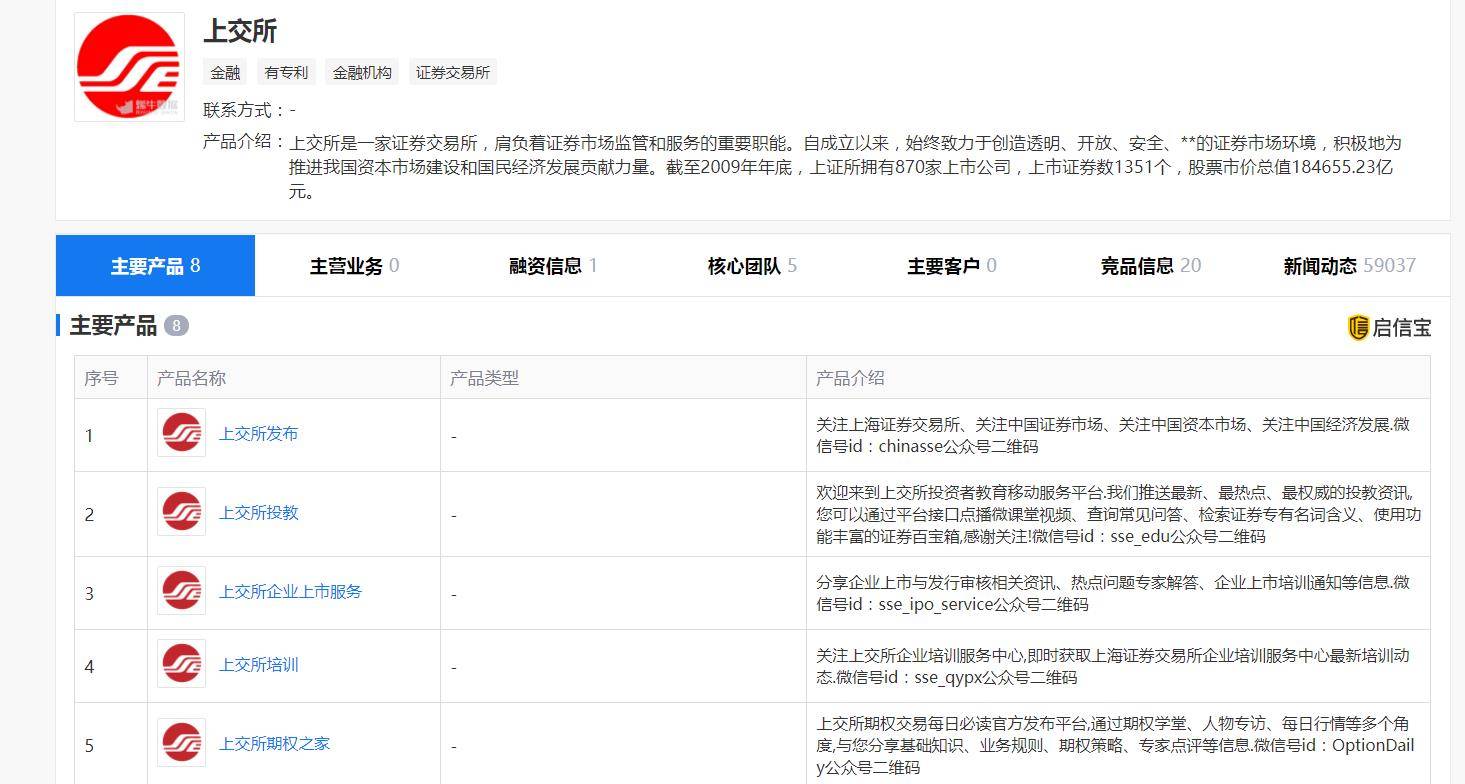This screenshot has height=784, width=1465.
Task: Switch to the 主要产品 tab
Action: pos(155,266)
